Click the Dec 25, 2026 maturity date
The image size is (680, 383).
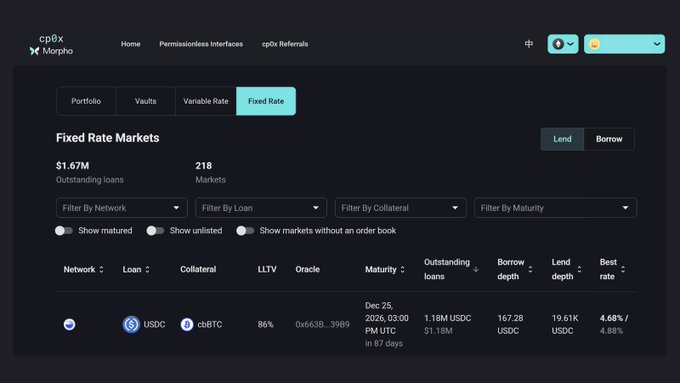(386, 318)
